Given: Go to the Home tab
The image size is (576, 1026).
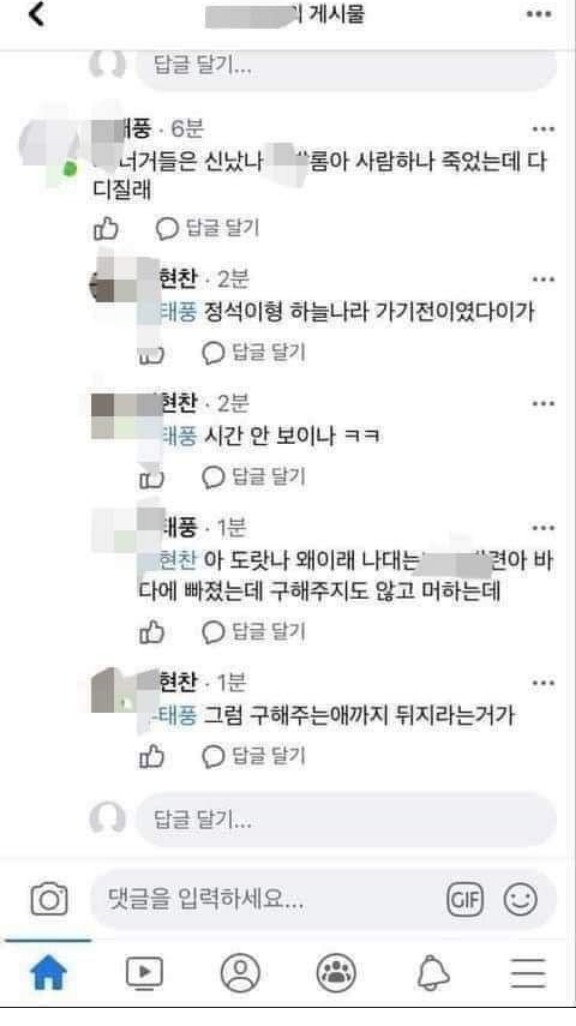Looking at the screenshot, I should point(49,973).
